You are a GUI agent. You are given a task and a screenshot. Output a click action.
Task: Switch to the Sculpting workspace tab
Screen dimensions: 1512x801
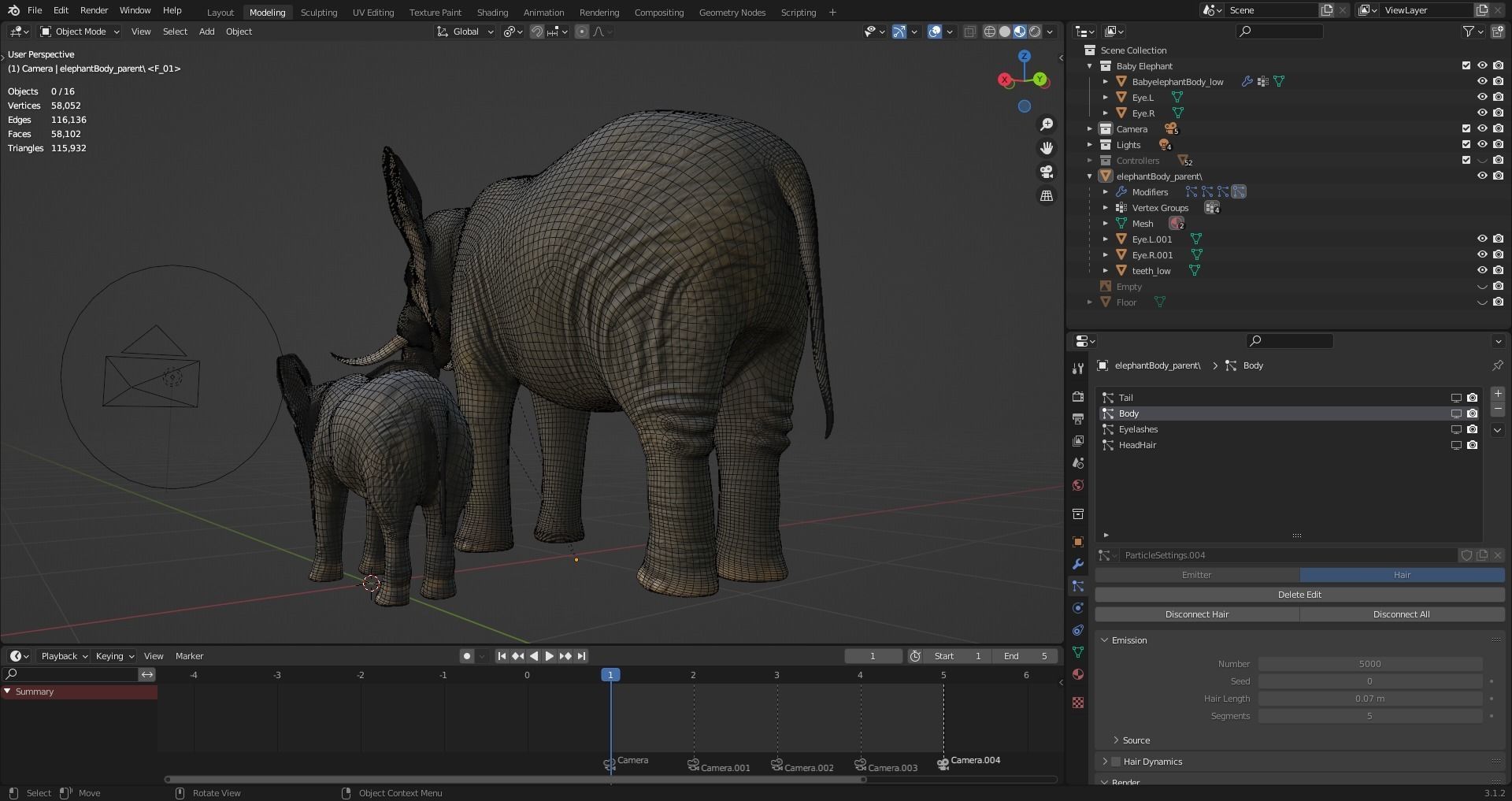point(319,12)
